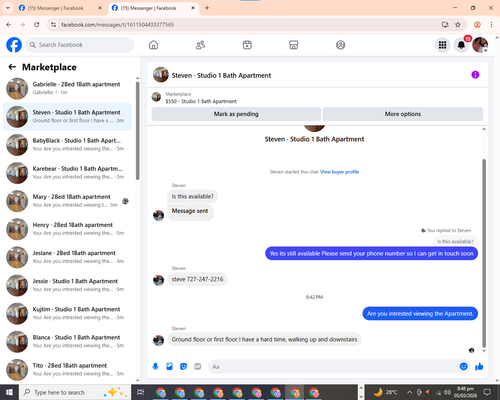Open the Home feed icon
The image size is (500, 400).
coord(153,45)
